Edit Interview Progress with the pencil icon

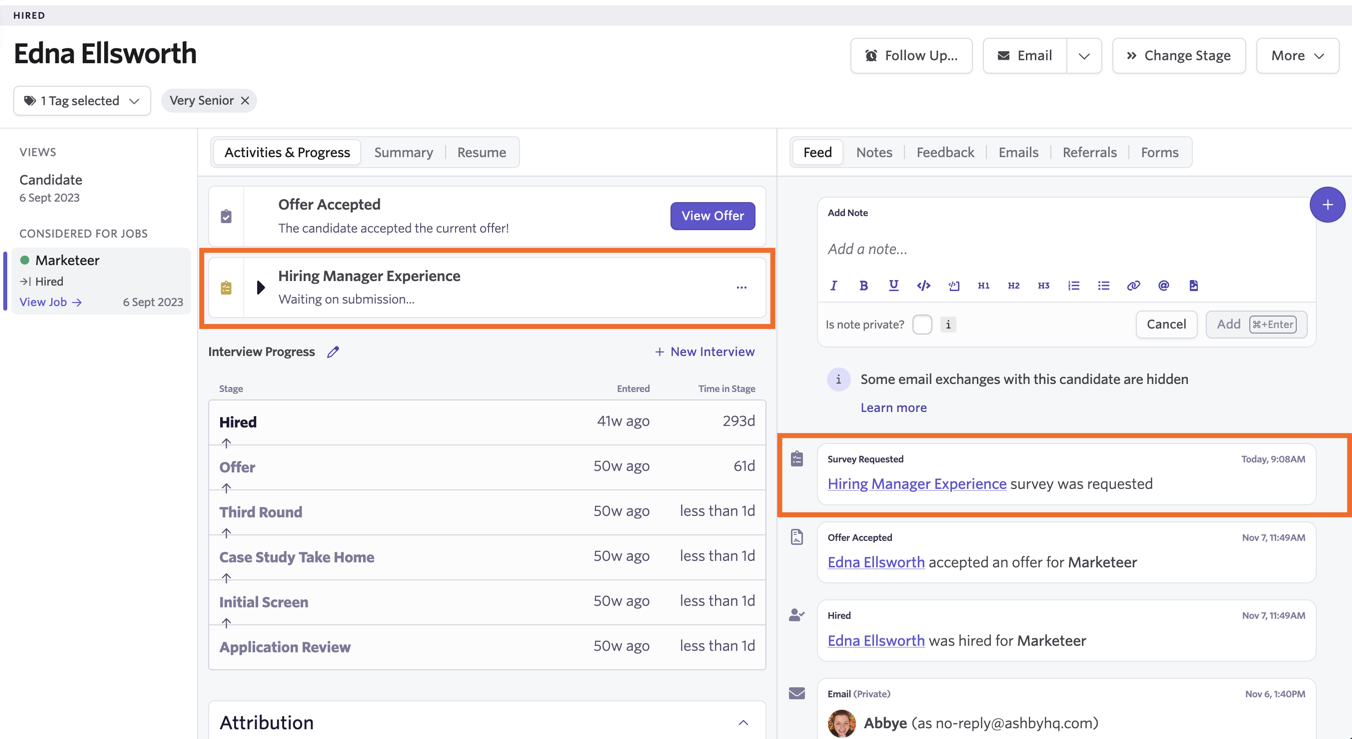click(333, 352)
